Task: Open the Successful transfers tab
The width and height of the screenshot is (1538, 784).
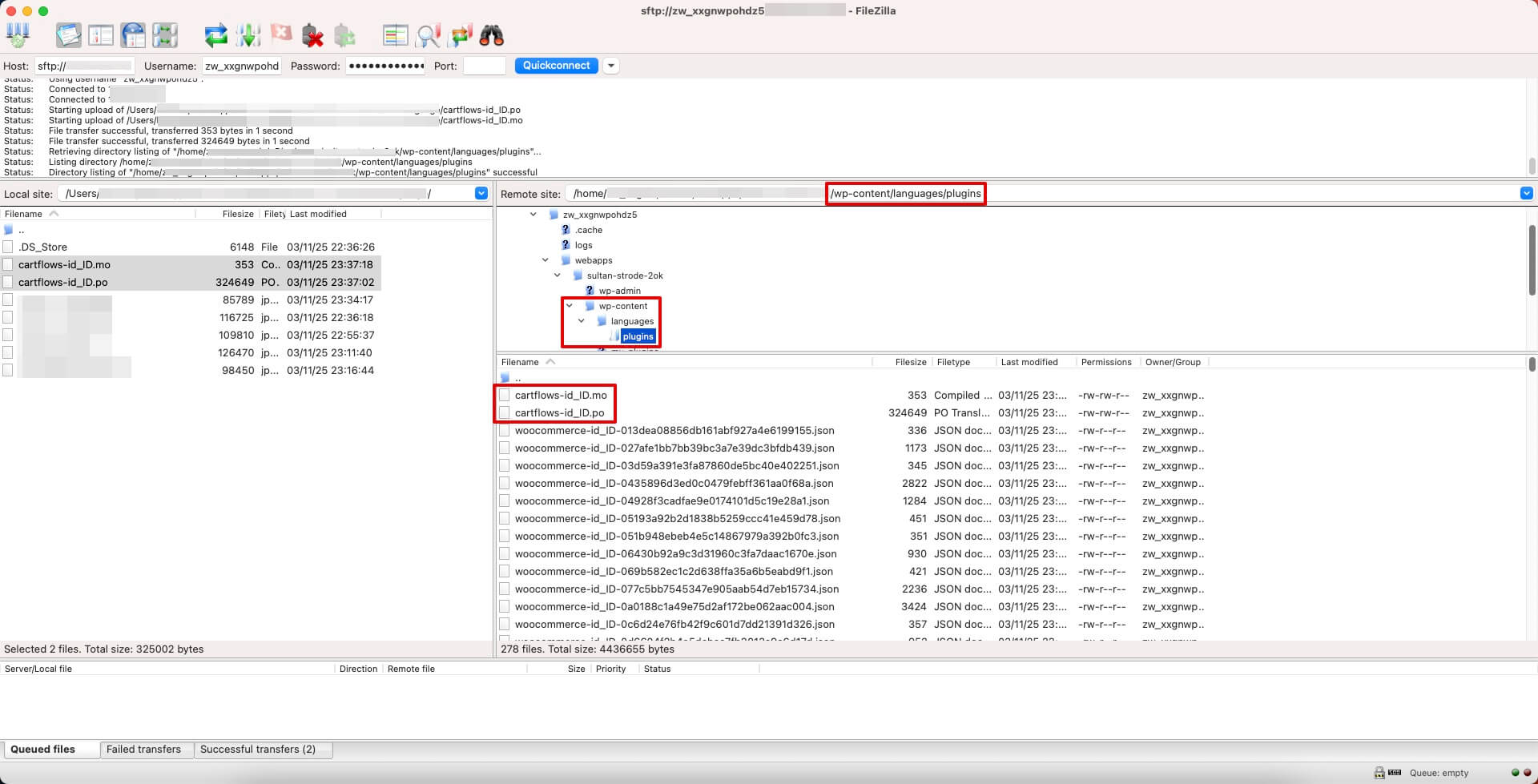Action: tap(262, 749)
